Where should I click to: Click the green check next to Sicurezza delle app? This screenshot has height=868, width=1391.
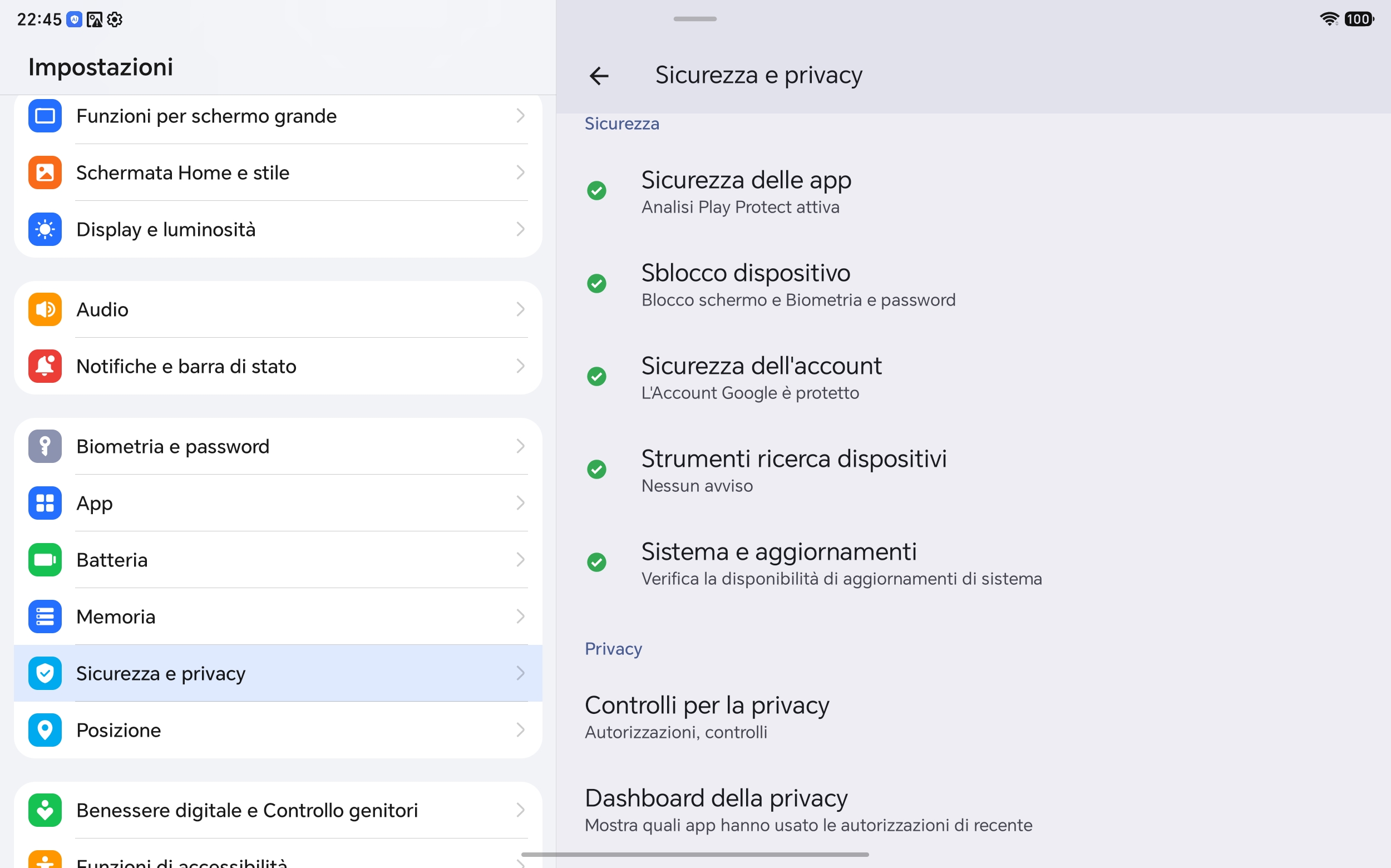point(596,191)
